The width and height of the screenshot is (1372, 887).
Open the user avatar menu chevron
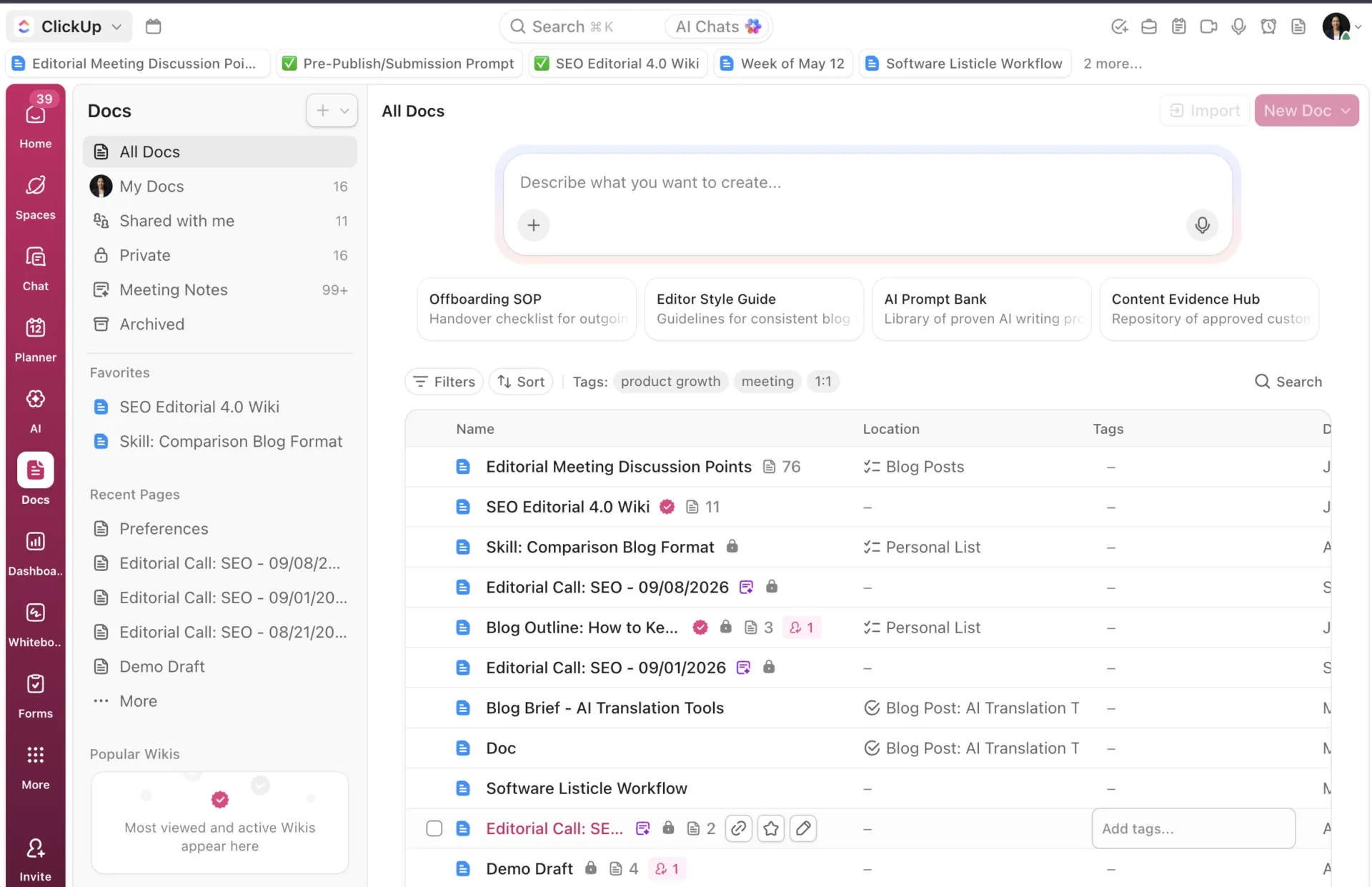click(x=1358, y=26)
